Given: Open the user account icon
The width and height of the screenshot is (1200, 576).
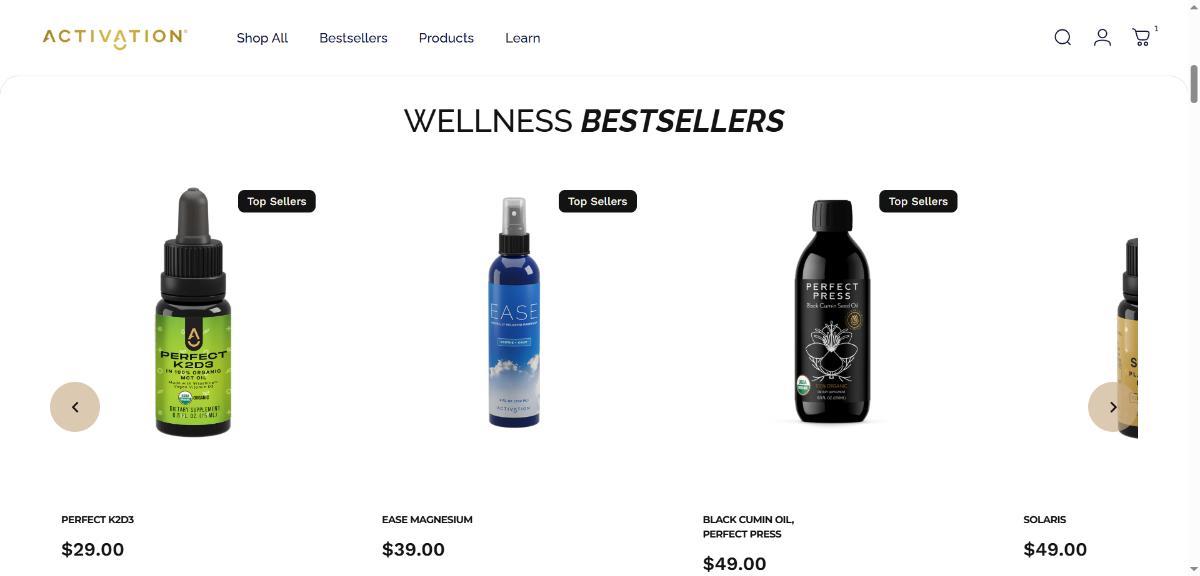Looking at the screenshot, I should [x=1102, y=38].
